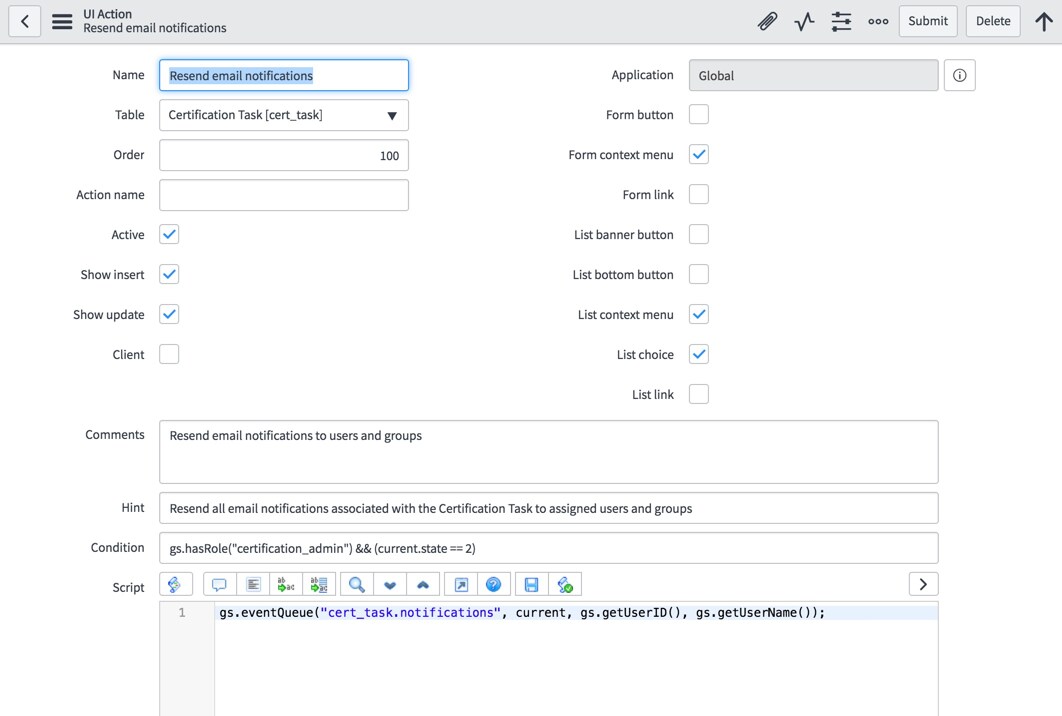
Task: Click the Application field showing Global
Action: 813,75
